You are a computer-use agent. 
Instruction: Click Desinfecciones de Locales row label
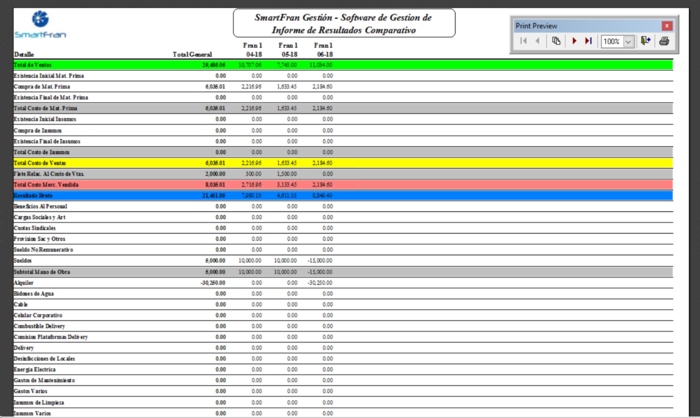[45, 359]
